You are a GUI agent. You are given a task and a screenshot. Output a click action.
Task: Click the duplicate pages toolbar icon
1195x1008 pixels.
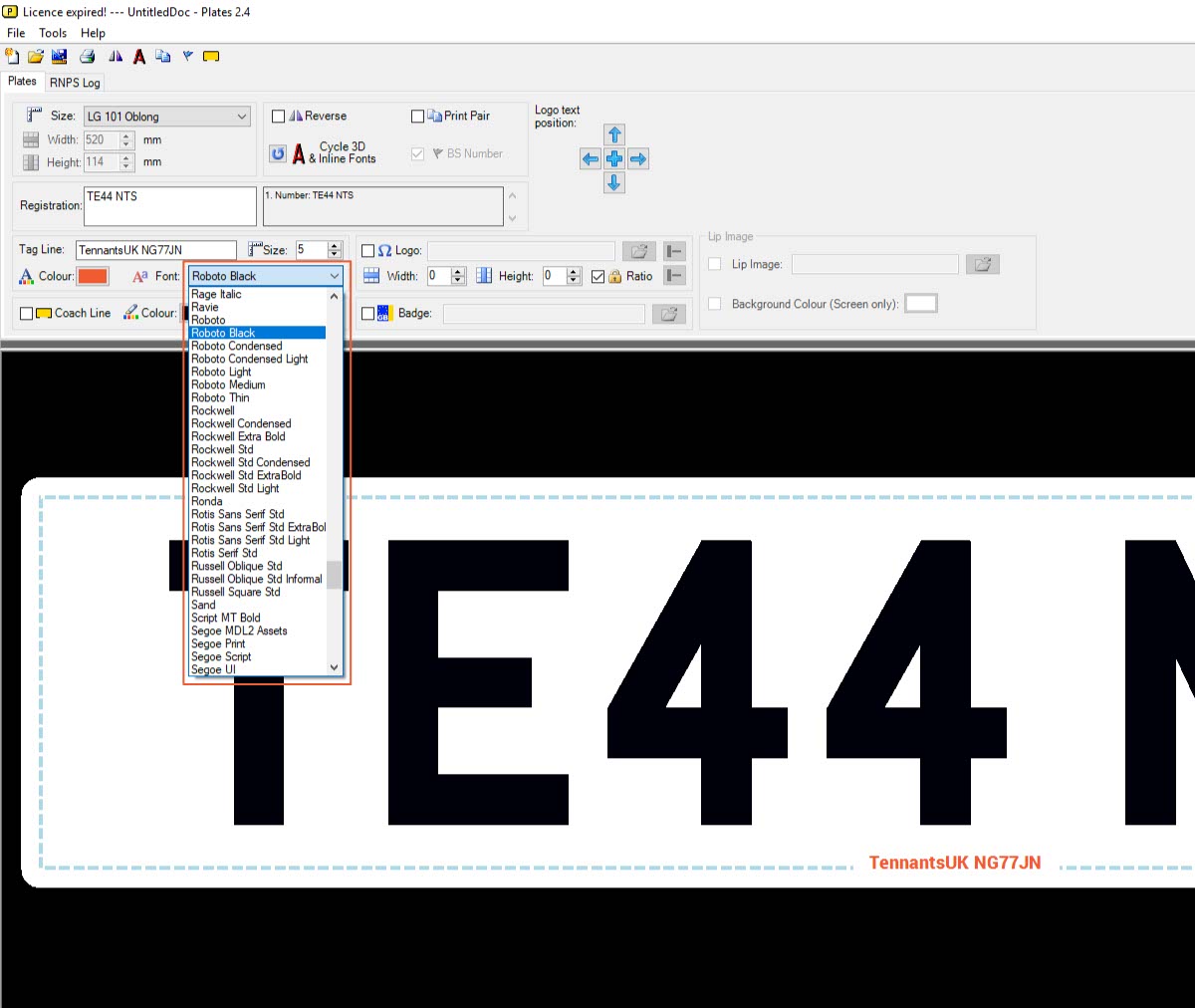pyautogui.click(x=163, y=57)
